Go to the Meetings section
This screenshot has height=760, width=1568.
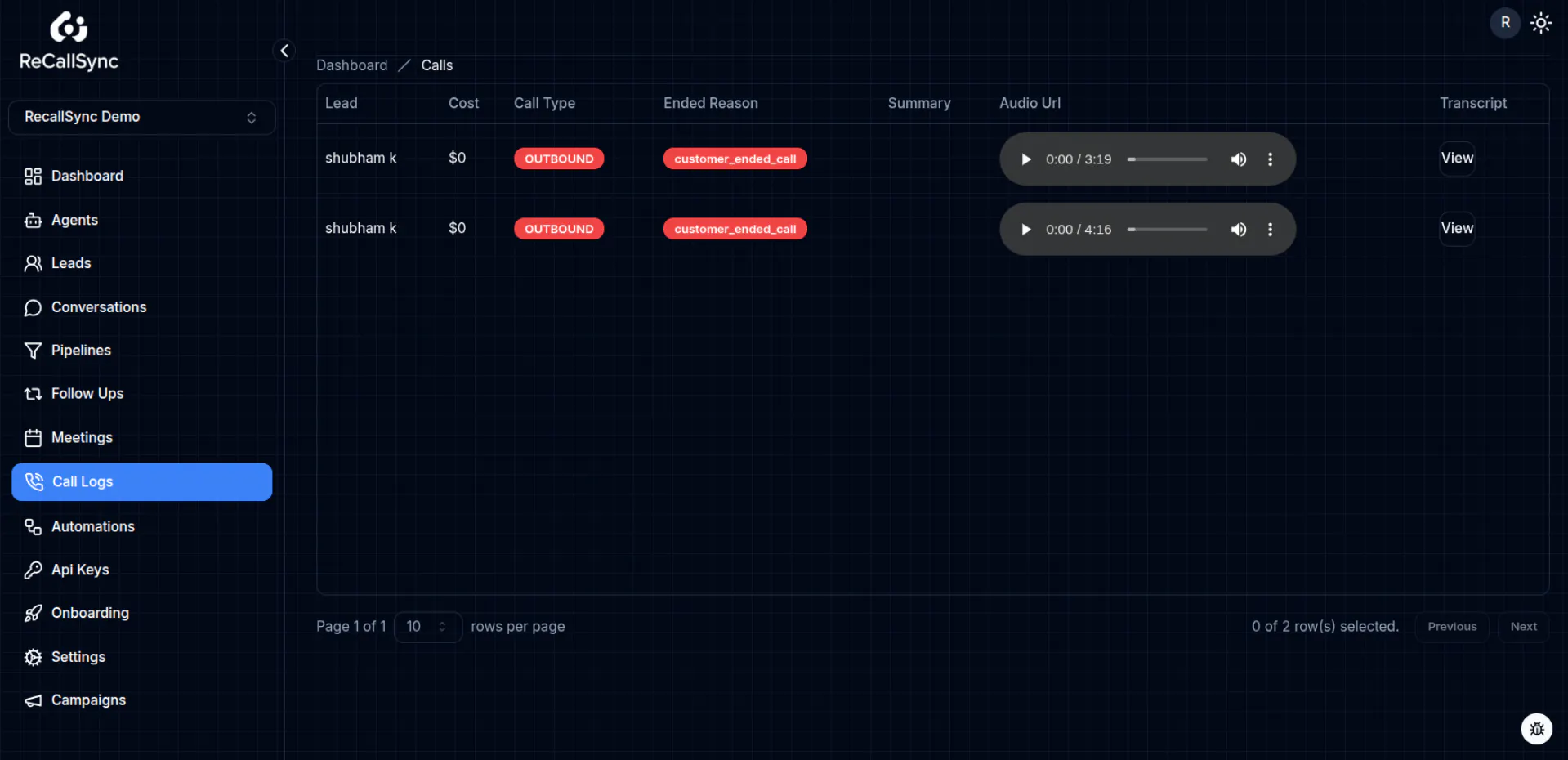[141, 437]
